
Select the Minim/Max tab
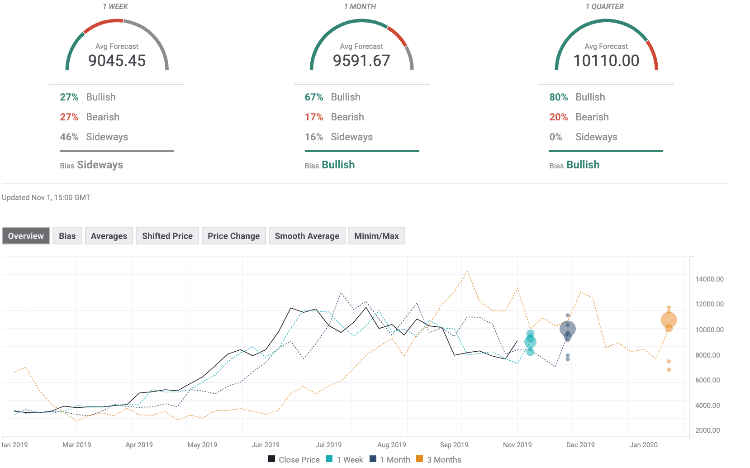pos(377,236)
